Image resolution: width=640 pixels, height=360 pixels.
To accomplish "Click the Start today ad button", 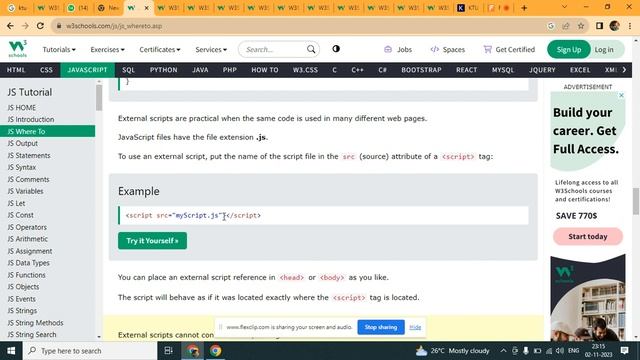I will pos(588,236).
